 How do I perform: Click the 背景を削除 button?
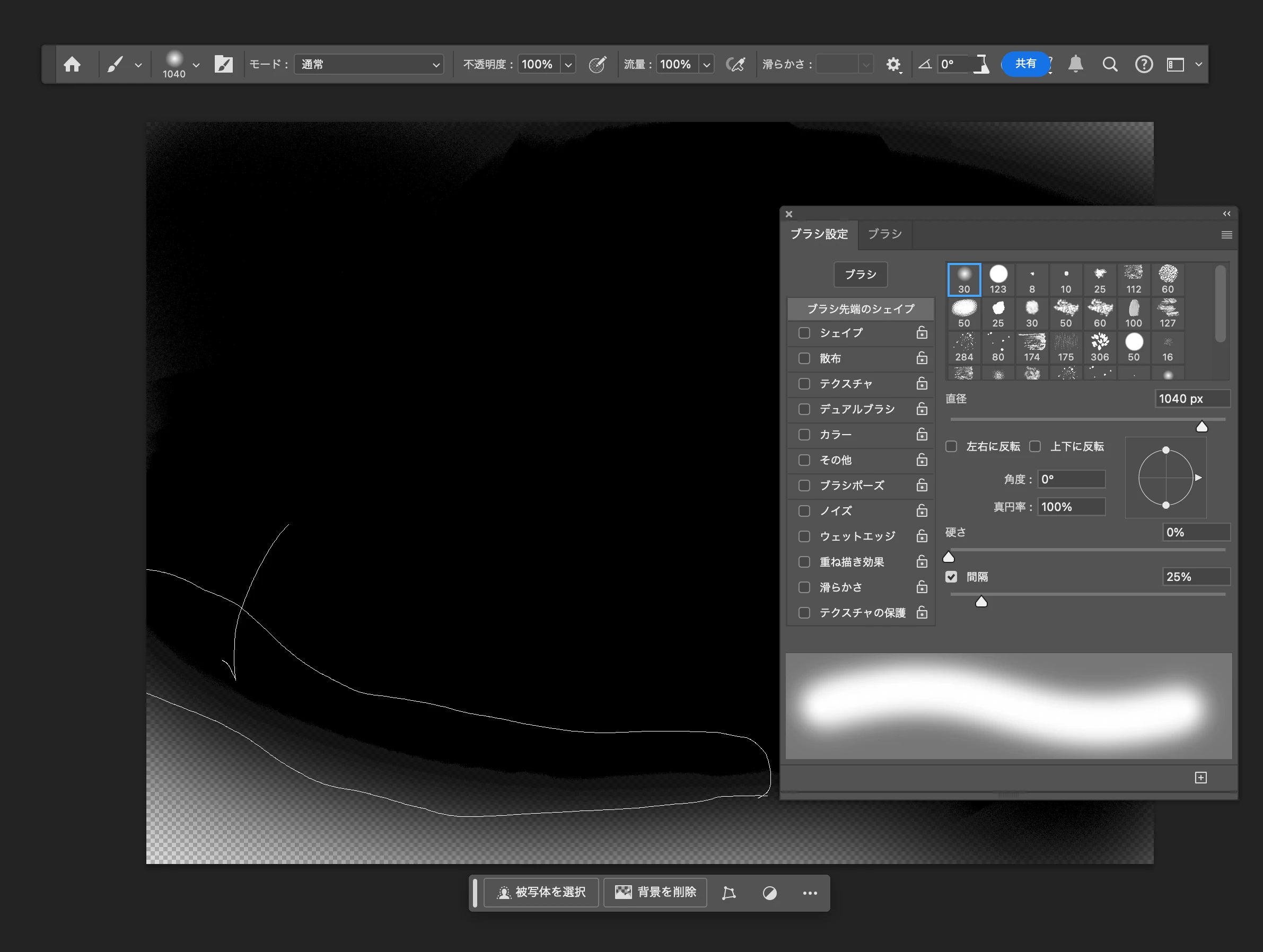pyautogui.click(x=655, y=892)
